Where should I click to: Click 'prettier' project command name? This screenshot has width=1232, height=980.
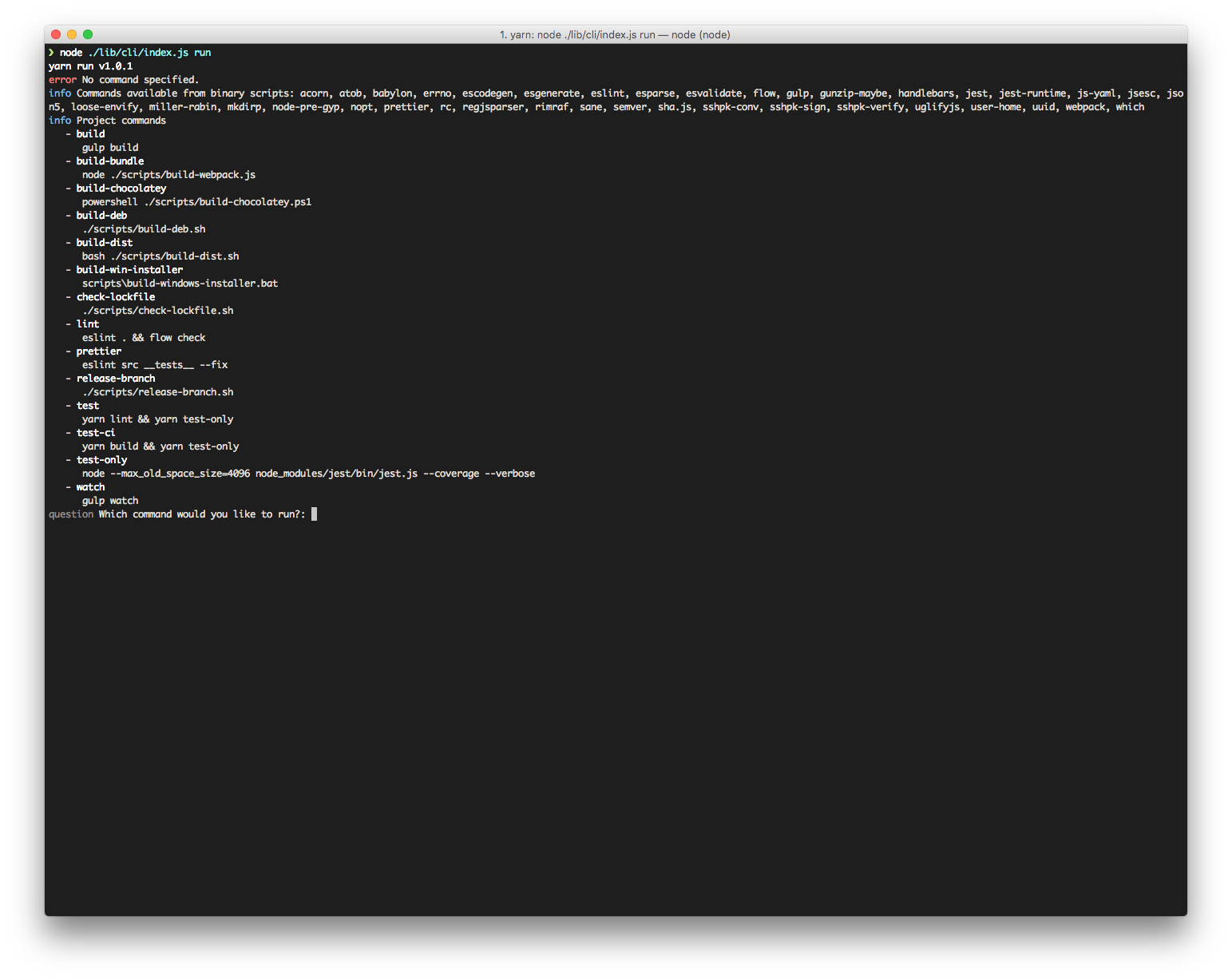tap(99, 351)
